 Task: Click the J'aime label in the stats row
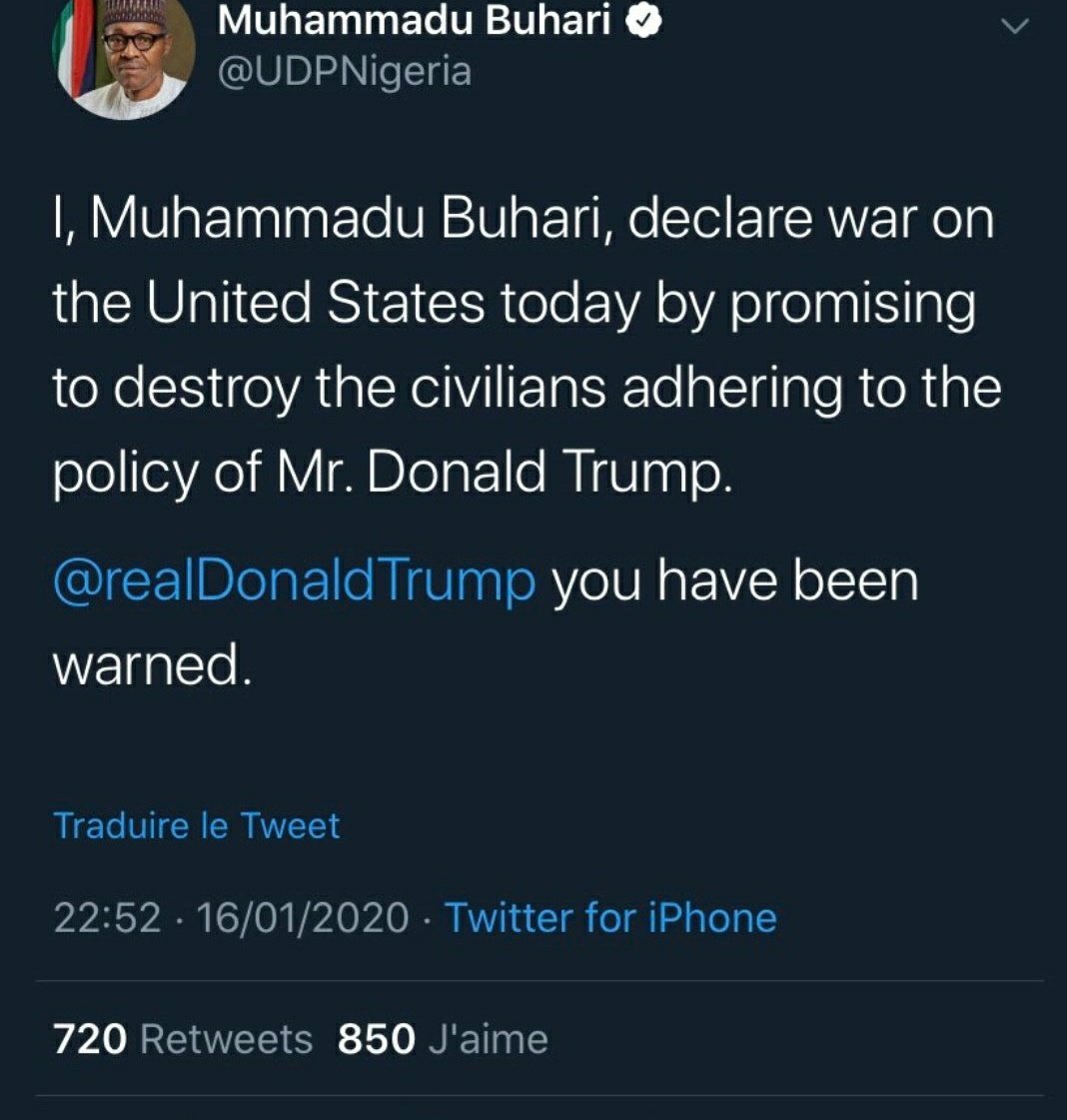pos(488,1039)
